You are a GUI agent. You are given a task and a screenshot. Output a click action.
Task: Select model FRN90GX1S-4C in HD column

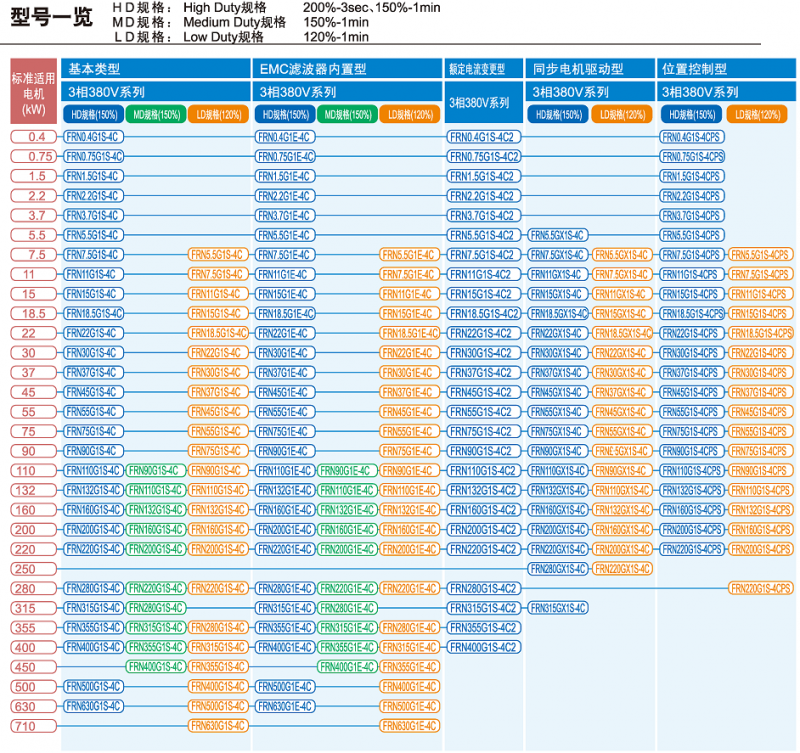point(558,451)
